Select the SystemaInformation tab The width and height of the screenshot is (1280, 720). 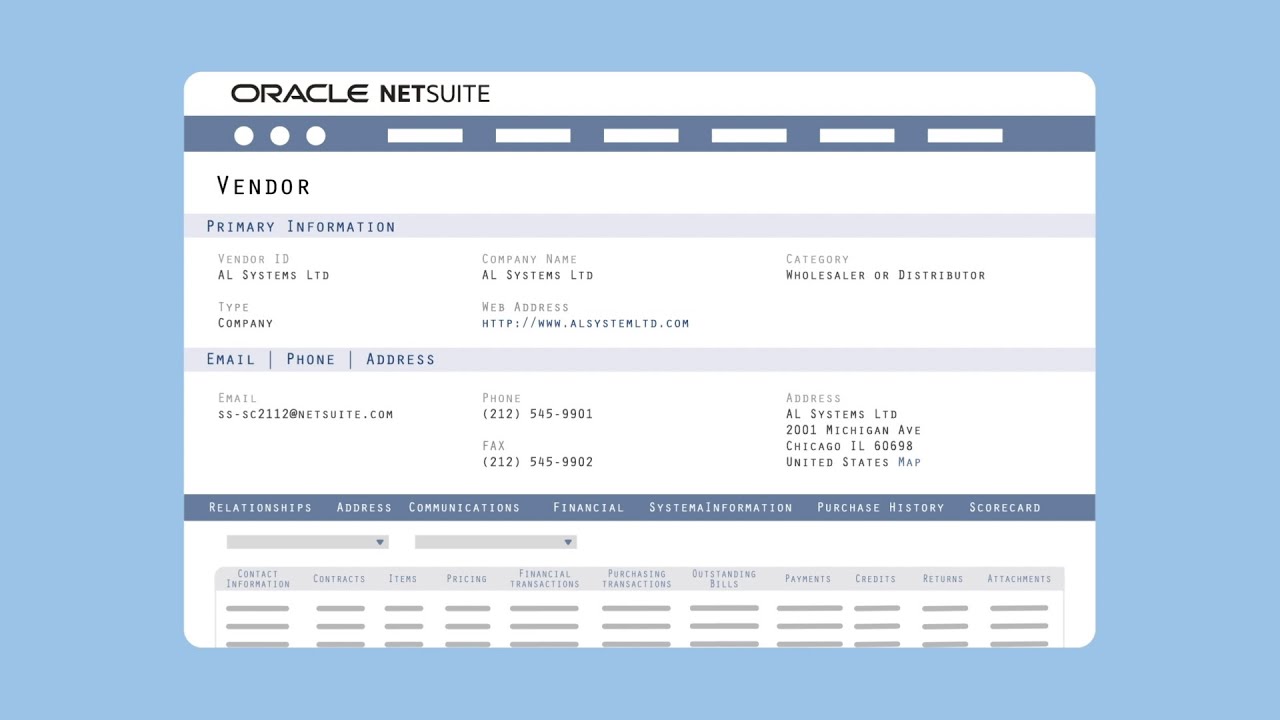coord(720,507)
